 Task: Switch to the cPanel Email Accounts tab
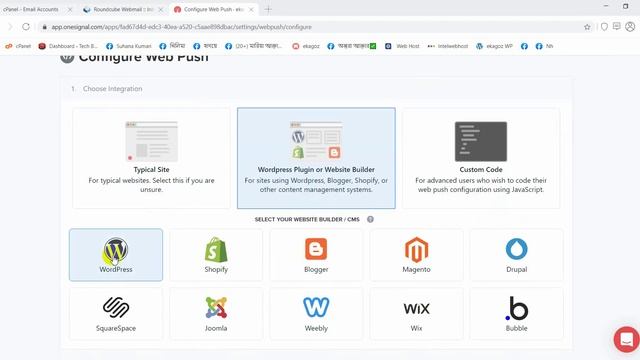tap(31, 9)
